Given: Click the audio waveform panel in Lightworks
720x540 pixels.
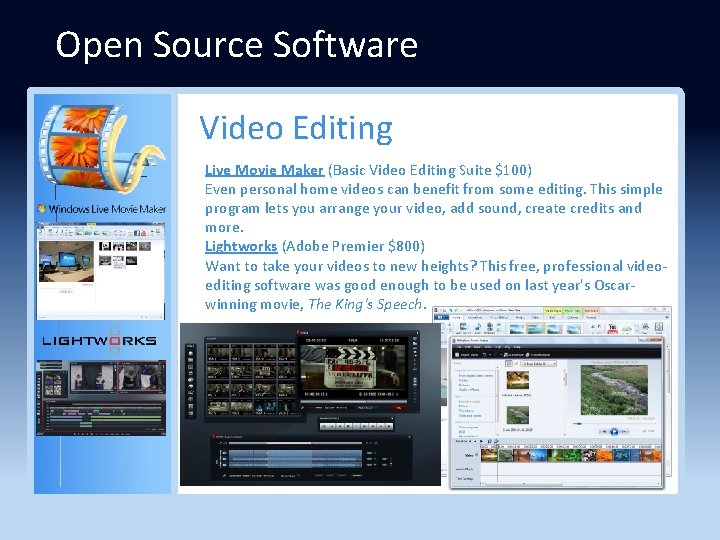Looking at the screenshot, I should [x=295, y=459].
